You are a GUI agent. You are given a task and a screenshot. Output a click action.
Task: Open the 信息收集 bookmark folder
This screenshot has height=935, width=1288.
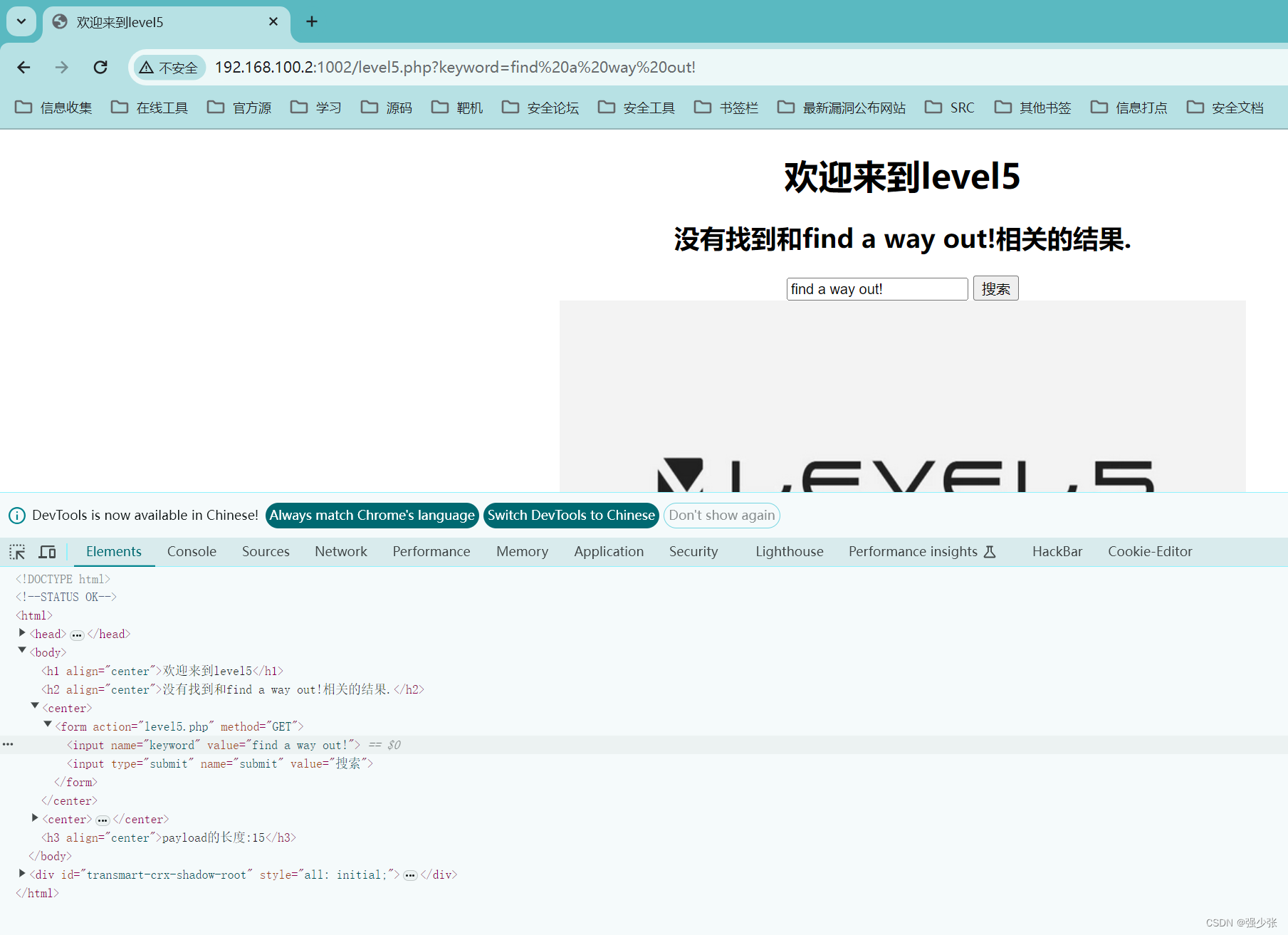(54, 108)
